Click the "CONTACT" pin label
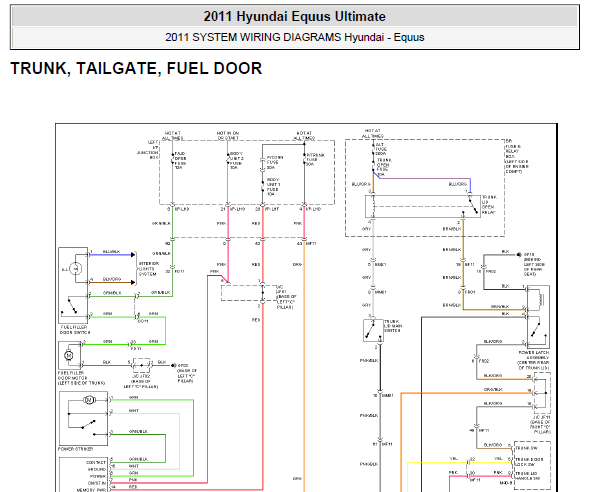This screenshot has height=492, width=610. [96, 462]
